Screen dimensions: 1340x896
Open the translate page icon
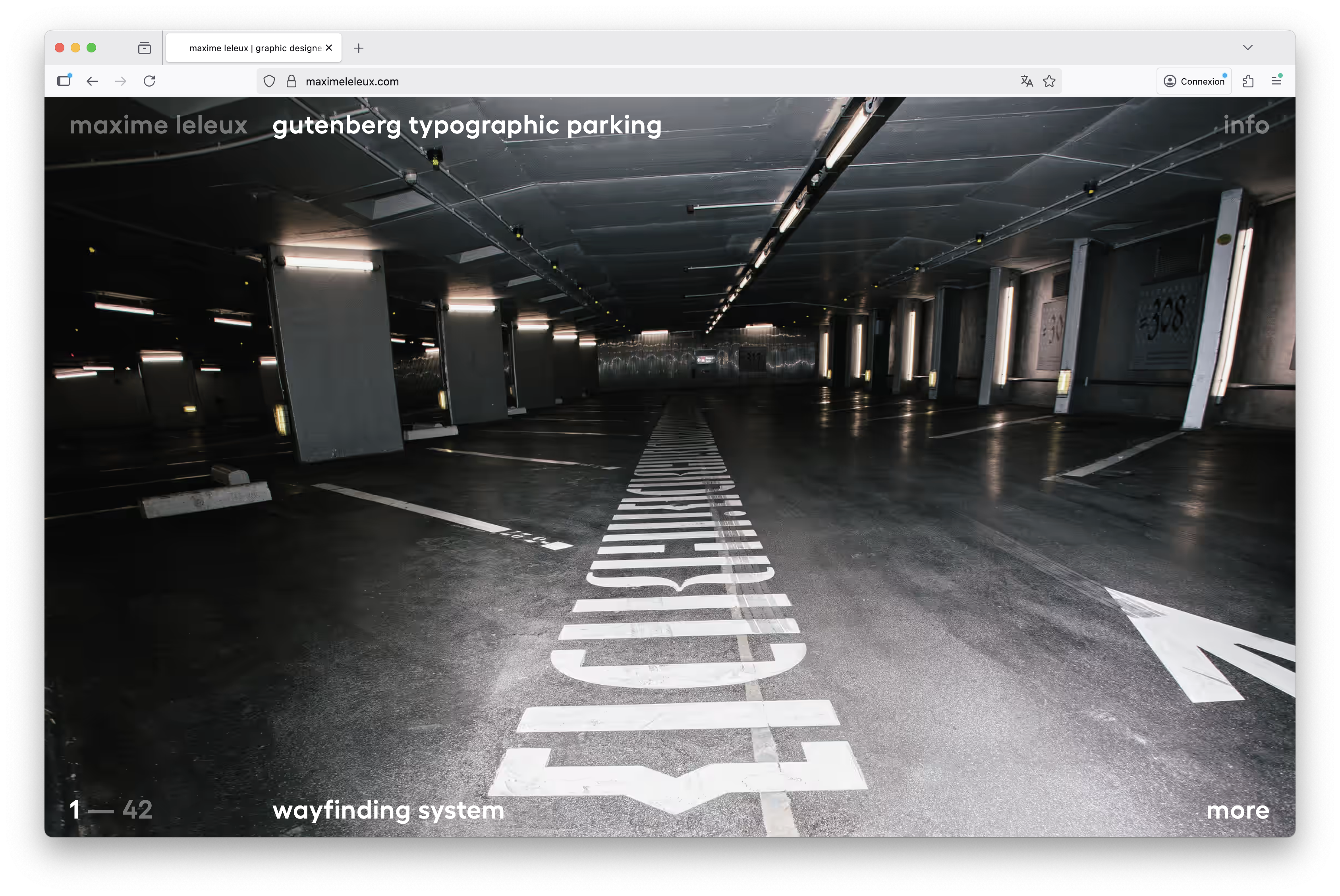[x=1026, y=81]
